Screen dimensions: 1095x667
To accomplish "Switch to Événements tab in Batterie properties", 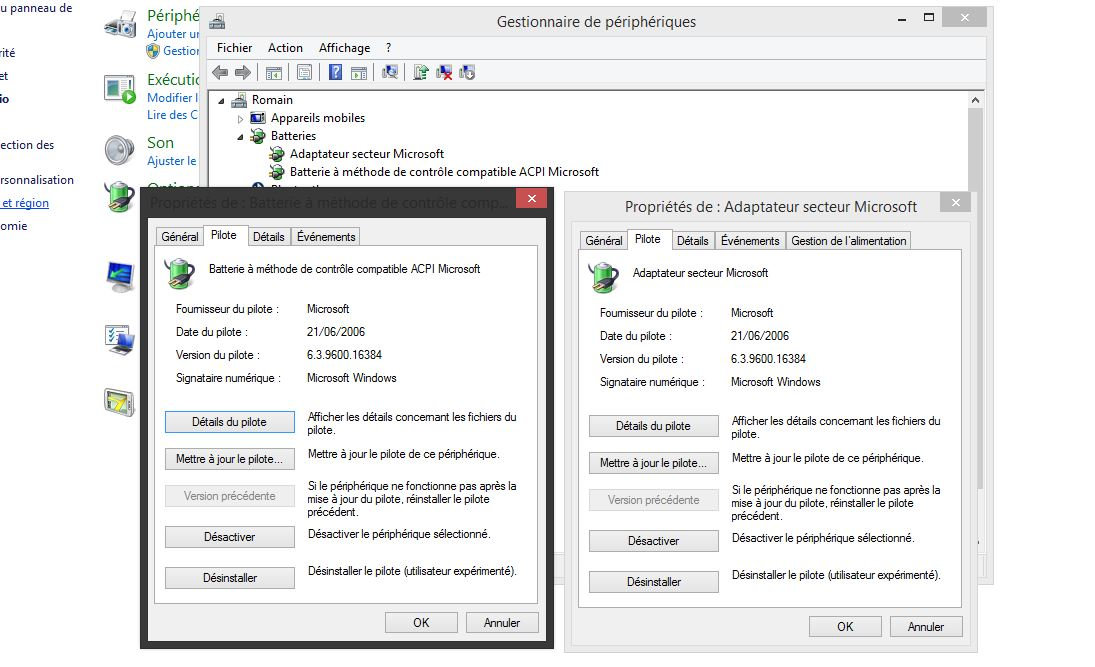I will (326, 237).
